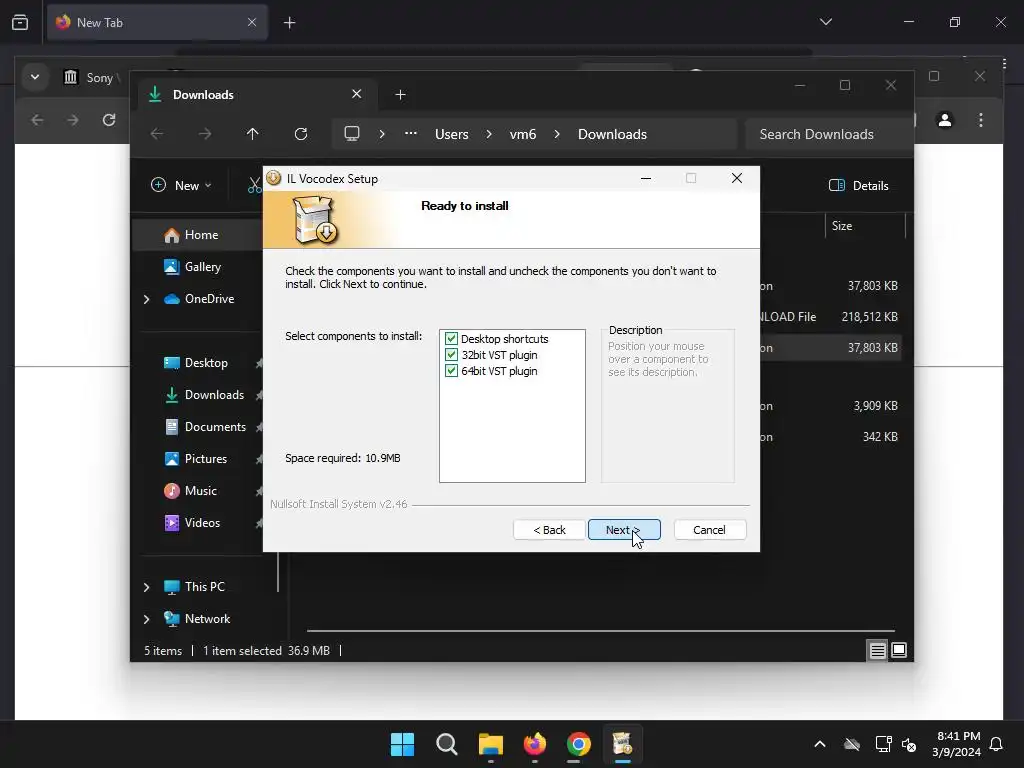
Task: Expand the OneDrive tree node
Action: (x=147, y=299)
